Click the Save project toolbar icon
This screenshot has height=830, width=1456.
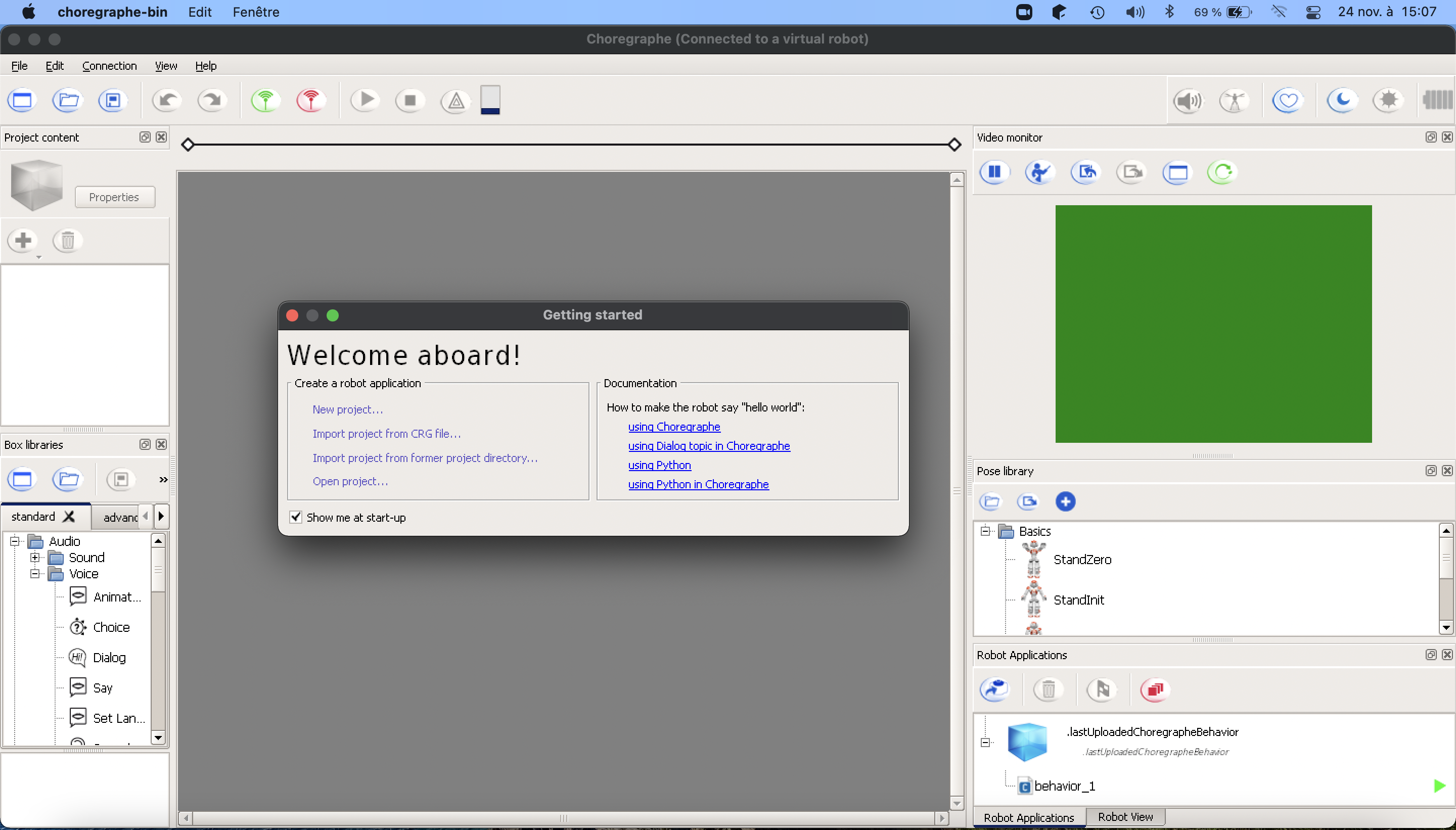pyautogui.click(x=113, y=101)
